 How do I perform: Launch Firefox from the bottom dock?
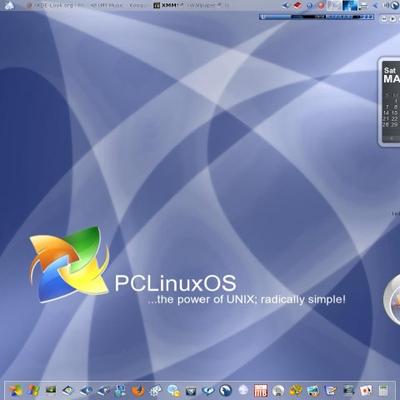click(x=138, y=390)
